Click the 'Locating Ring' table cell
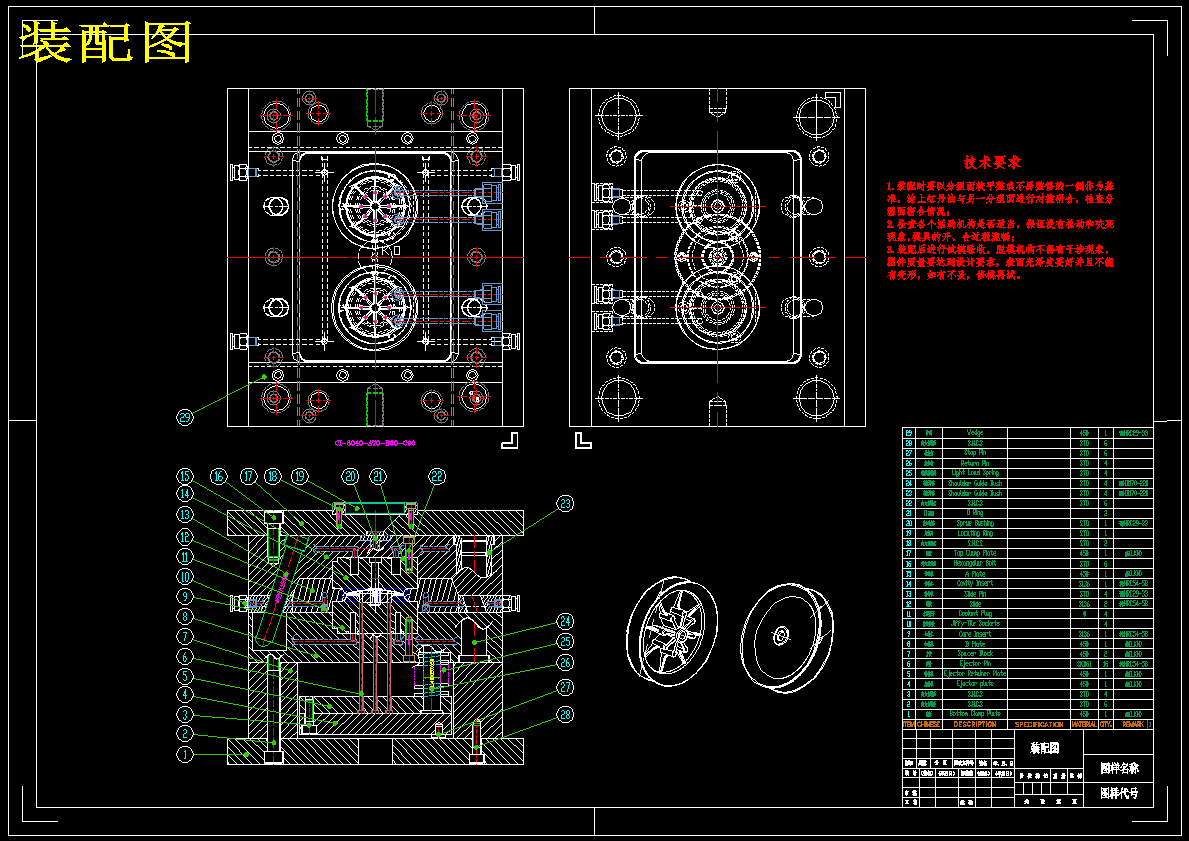Viewport: 1189px width, 841px height. tap(974, 533)
